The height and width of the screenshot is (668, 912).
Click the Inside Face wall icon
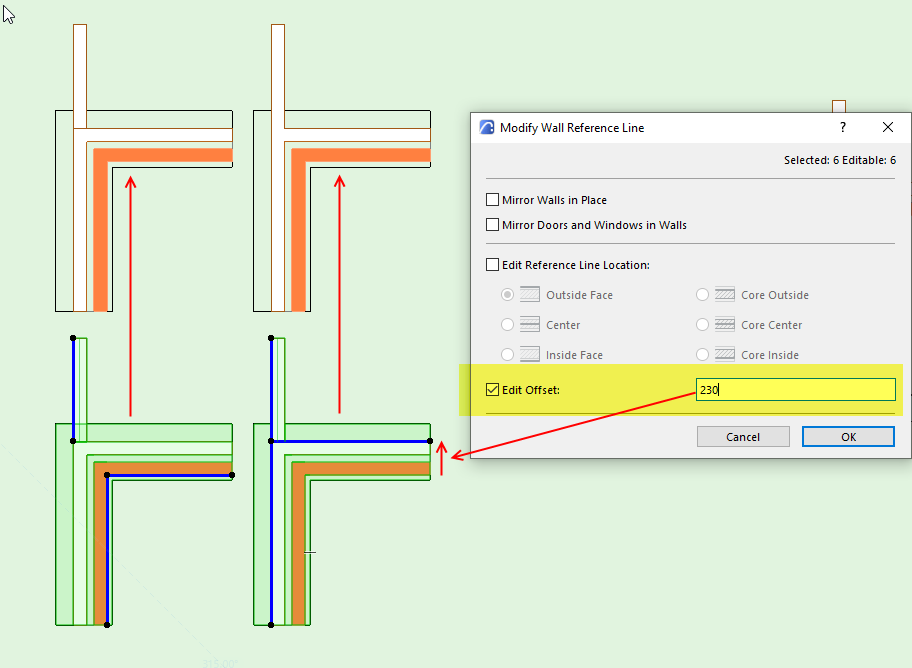[529, 354]
